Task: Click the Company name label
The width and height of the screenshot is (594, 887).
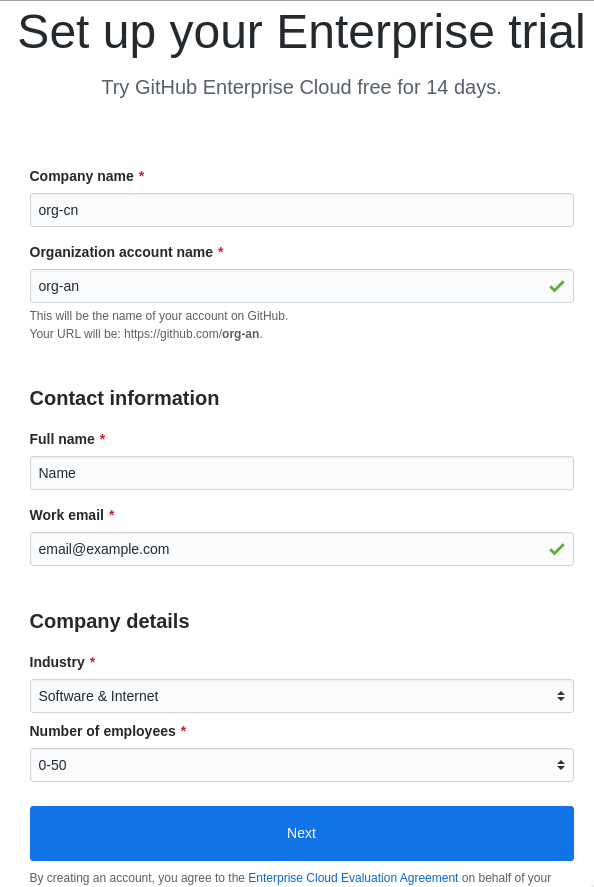Action: tap(81, 176)
